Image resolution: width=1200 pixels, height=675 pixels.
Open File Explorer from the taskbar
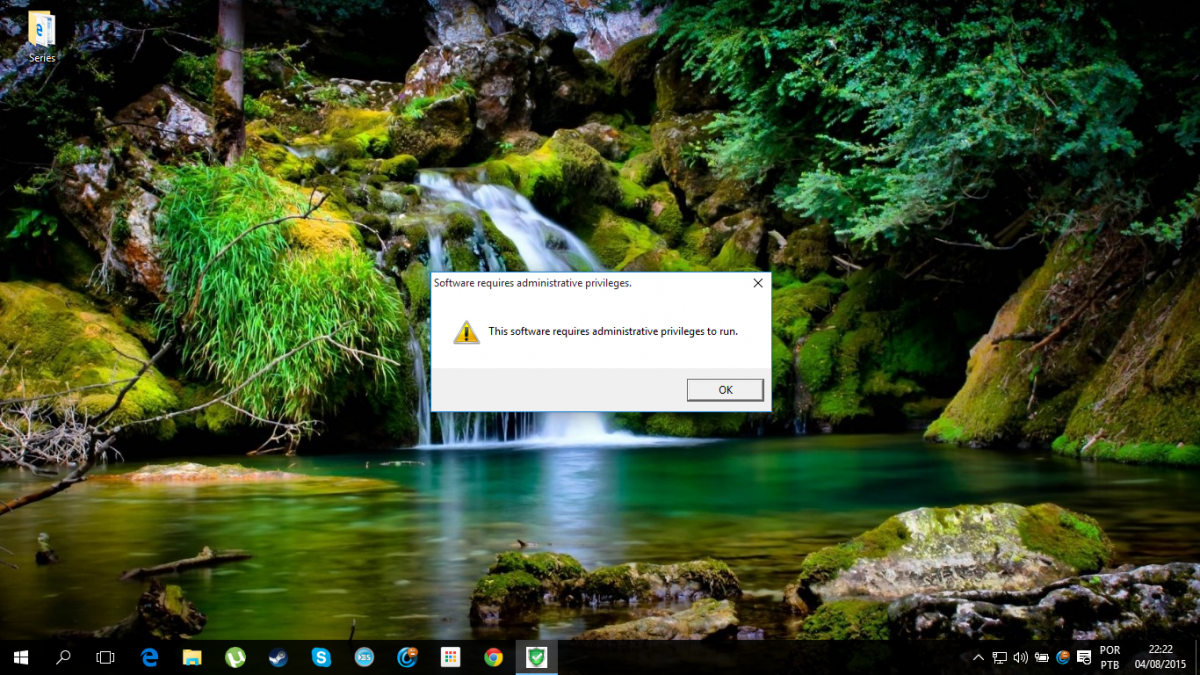[x=192, y=657]
